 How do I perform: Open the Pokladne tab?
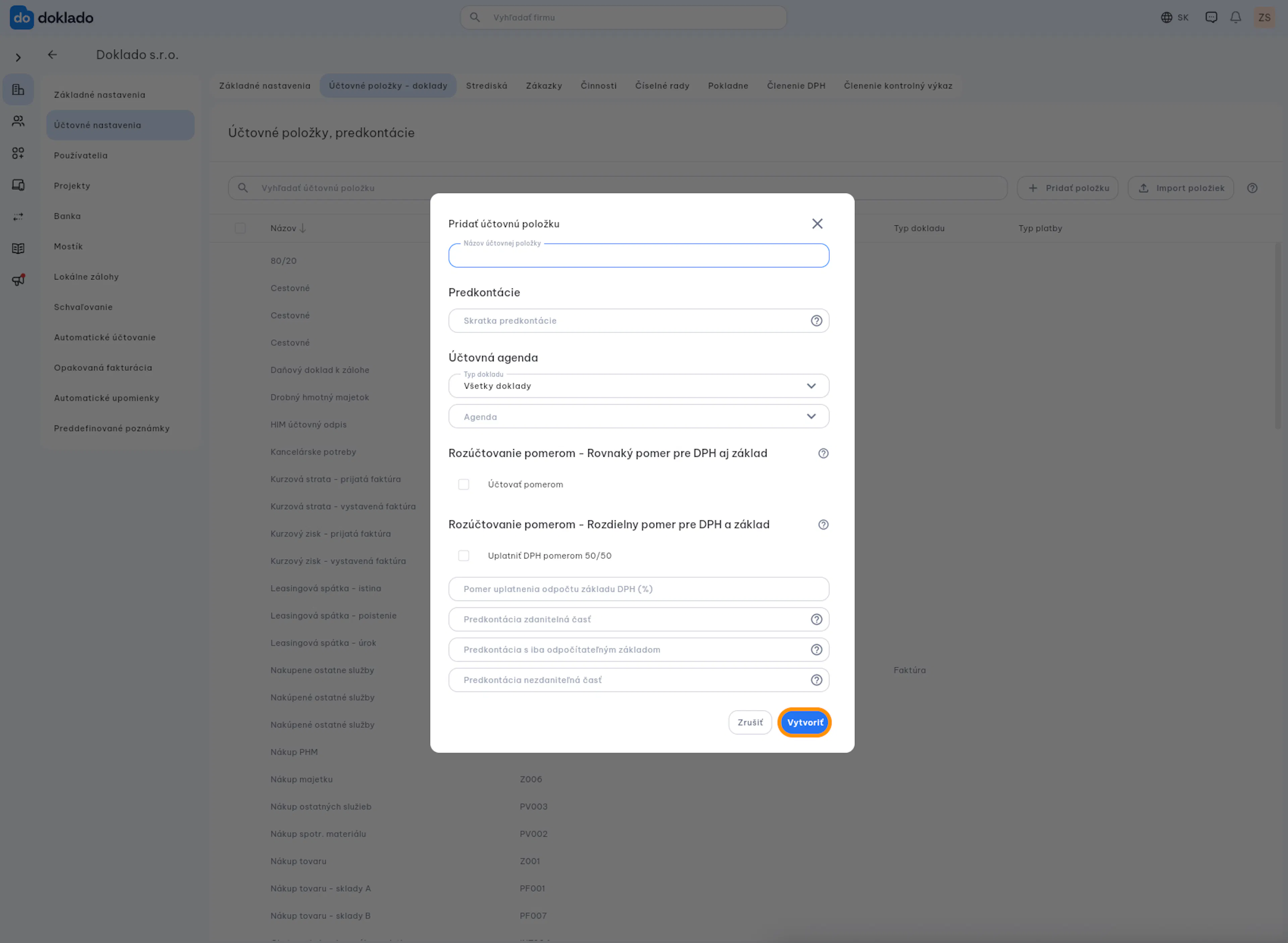click(x=728, y=86)
